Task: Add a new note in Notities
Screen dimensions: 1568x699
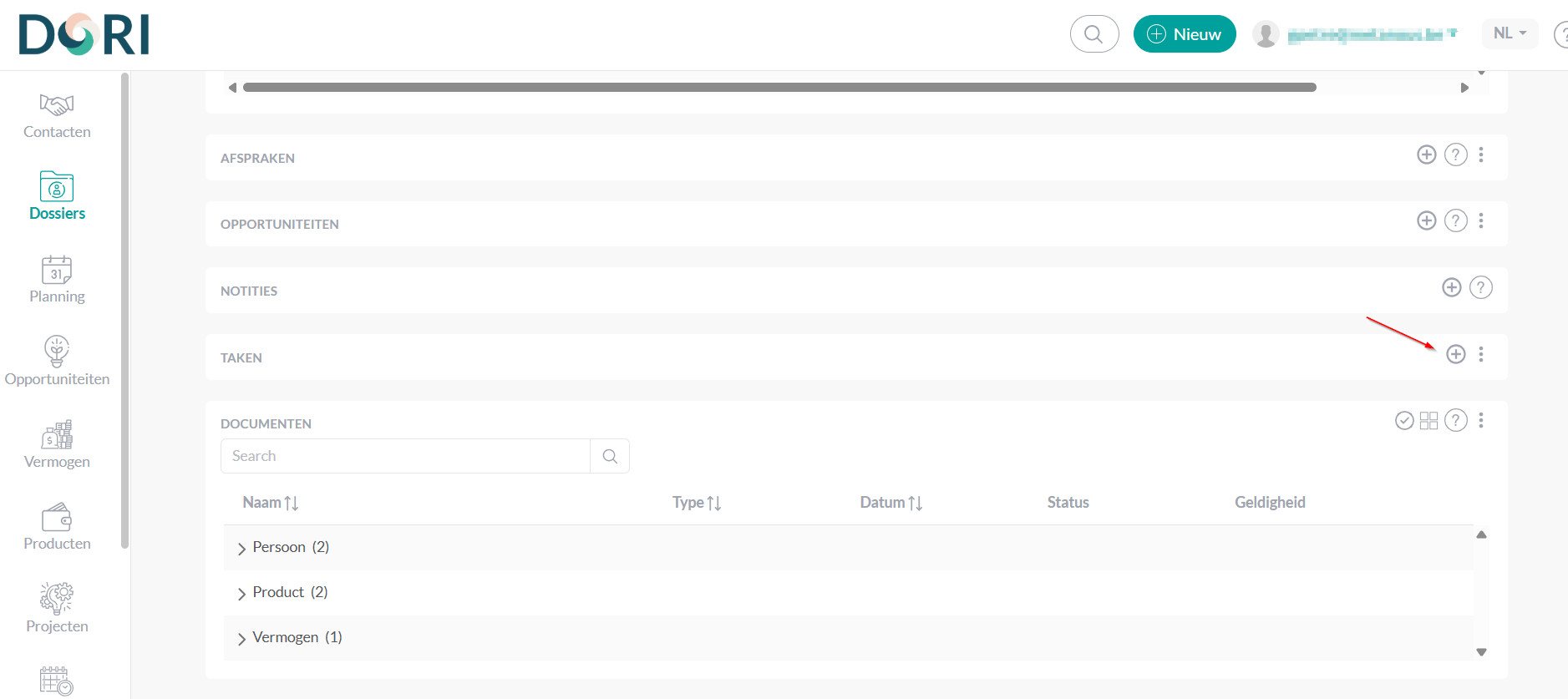Action: (1451, 287)
